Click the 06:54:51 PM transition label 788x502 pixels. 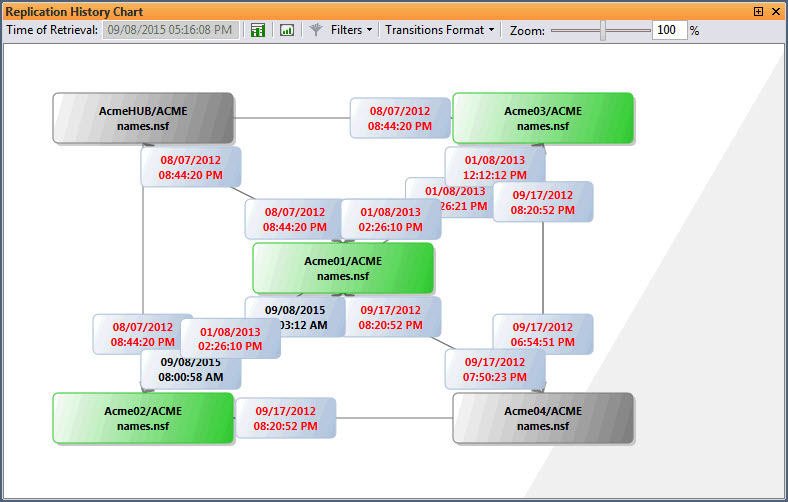click(x=543, y=334)
